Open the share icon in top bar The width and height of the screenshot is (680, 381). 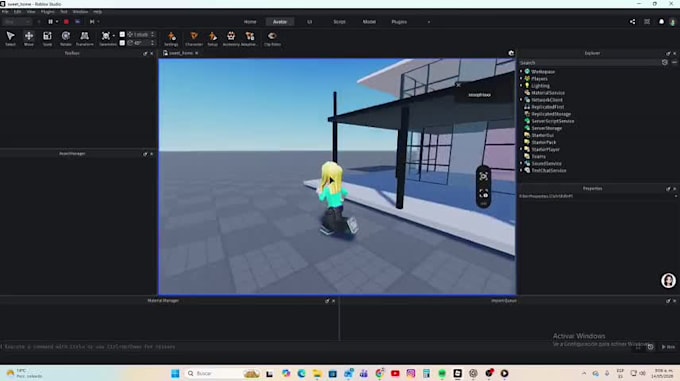(x=632, y=22)
